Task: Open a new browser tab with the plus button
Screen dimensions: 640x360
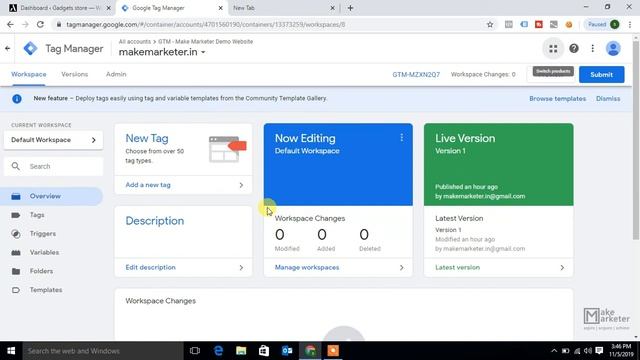Action: (x=350, y=8)
